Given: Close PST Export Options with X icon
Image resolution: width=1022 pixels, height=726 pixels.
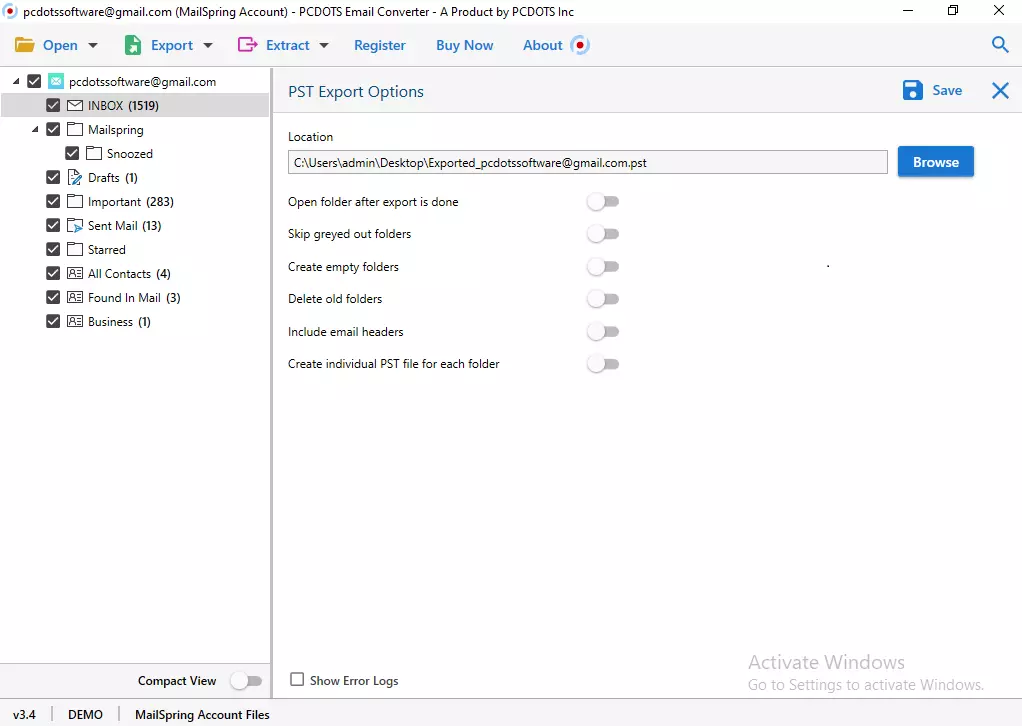Looking at the screenshot, I should [1000, 91].
